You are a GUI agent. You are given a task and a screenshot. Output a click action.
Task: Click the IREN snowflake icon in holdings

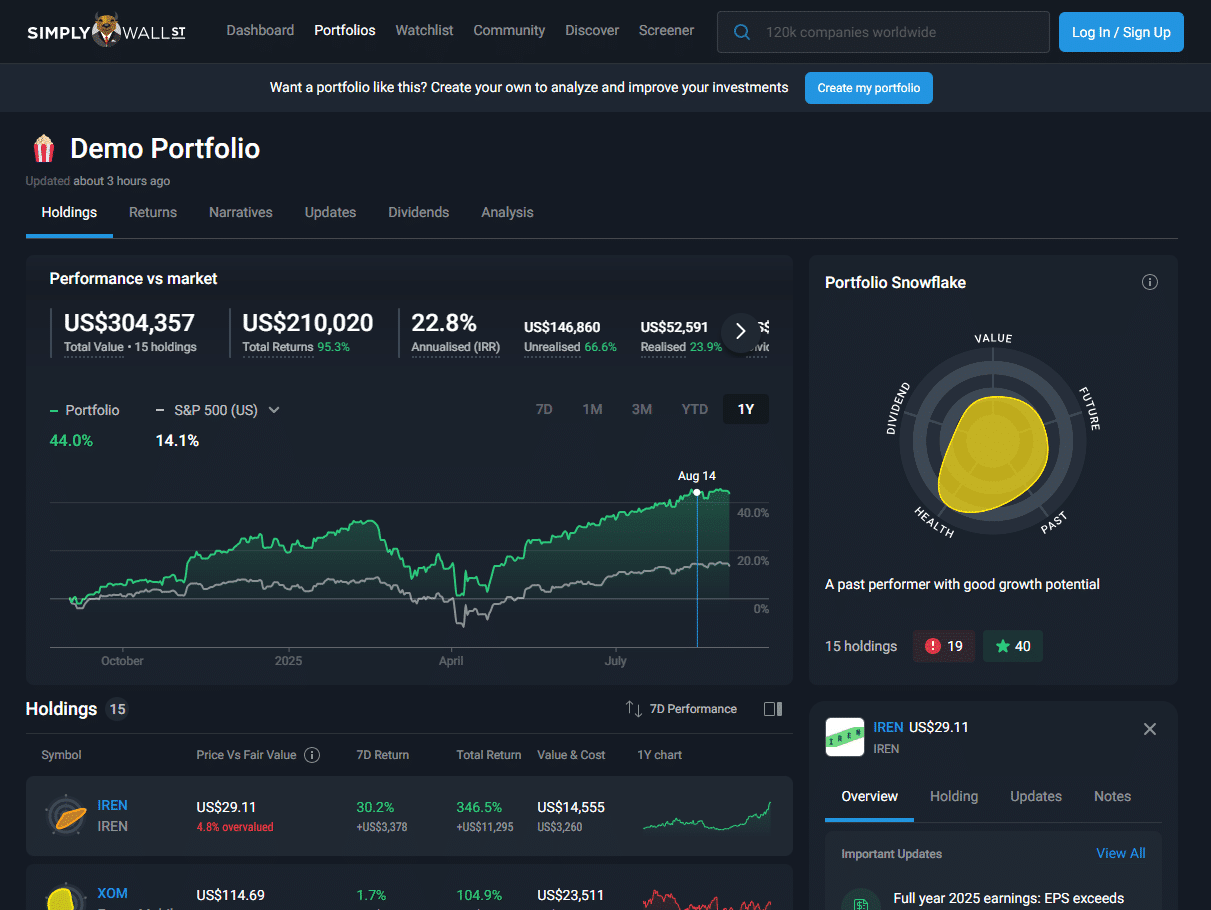(x=66, y=815)
